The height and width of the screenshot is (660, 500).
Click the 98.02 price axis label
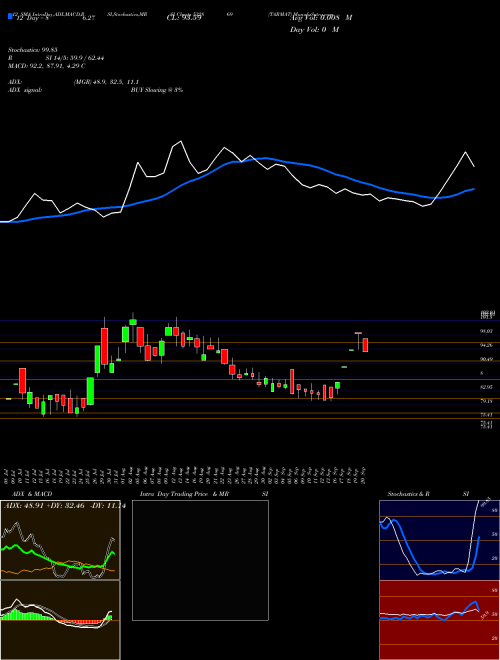(x=488, y=331)
